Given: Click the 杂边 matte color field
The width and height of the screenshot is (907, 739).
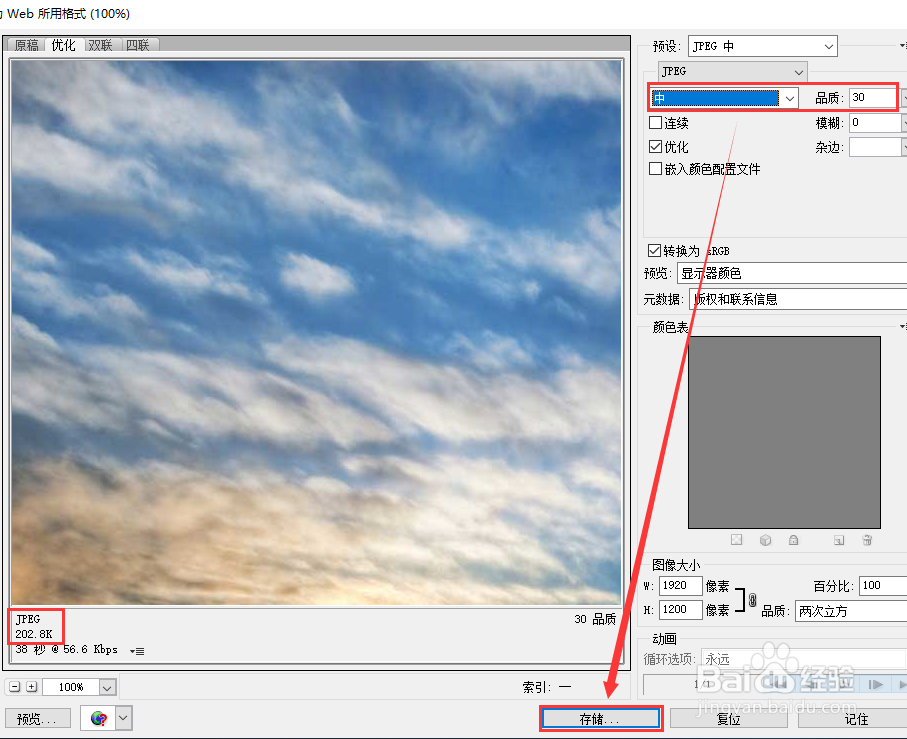Looking at the screenshot, I should (x=875, y=147).
